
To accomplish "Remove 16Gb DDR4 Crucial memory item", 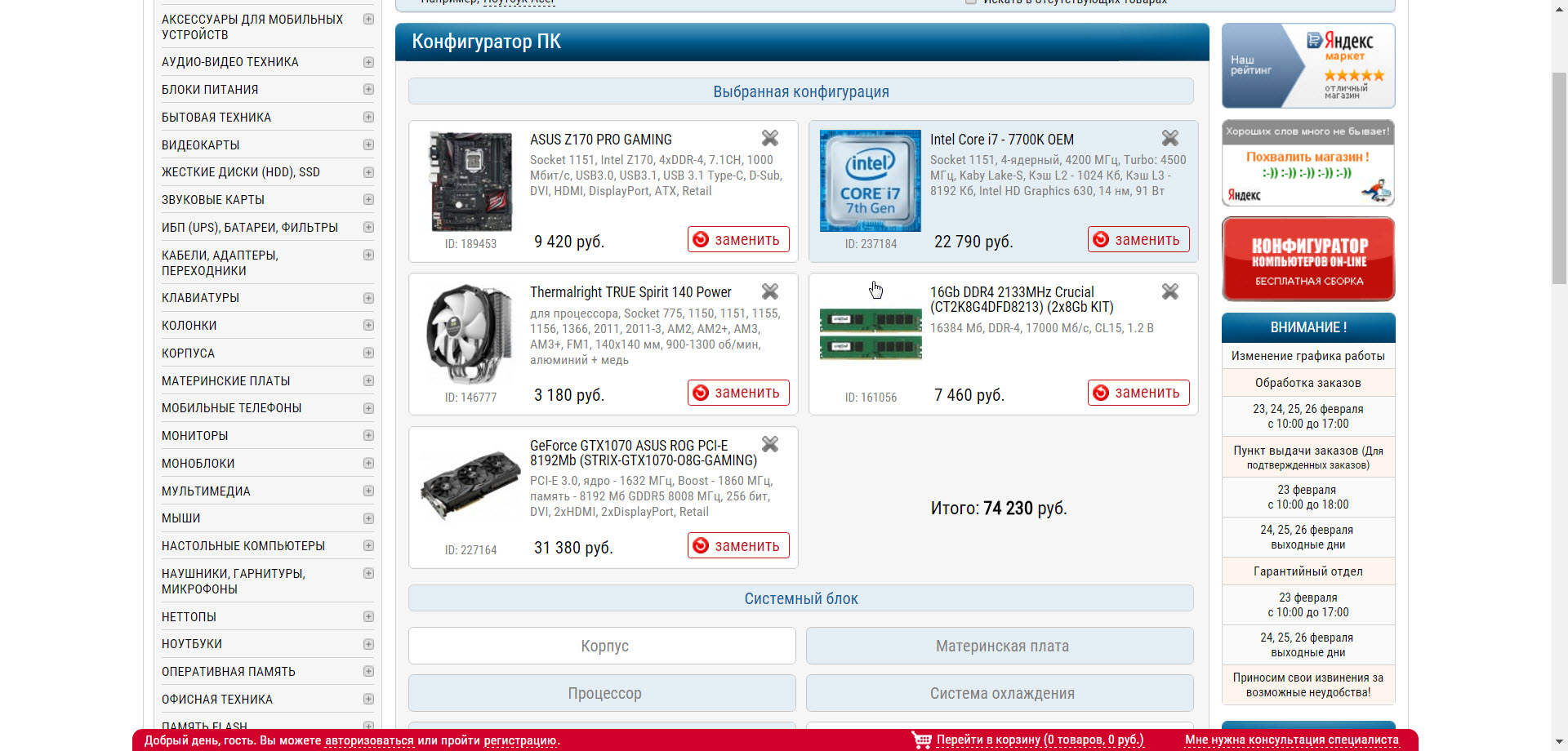I will point(1170,291).
